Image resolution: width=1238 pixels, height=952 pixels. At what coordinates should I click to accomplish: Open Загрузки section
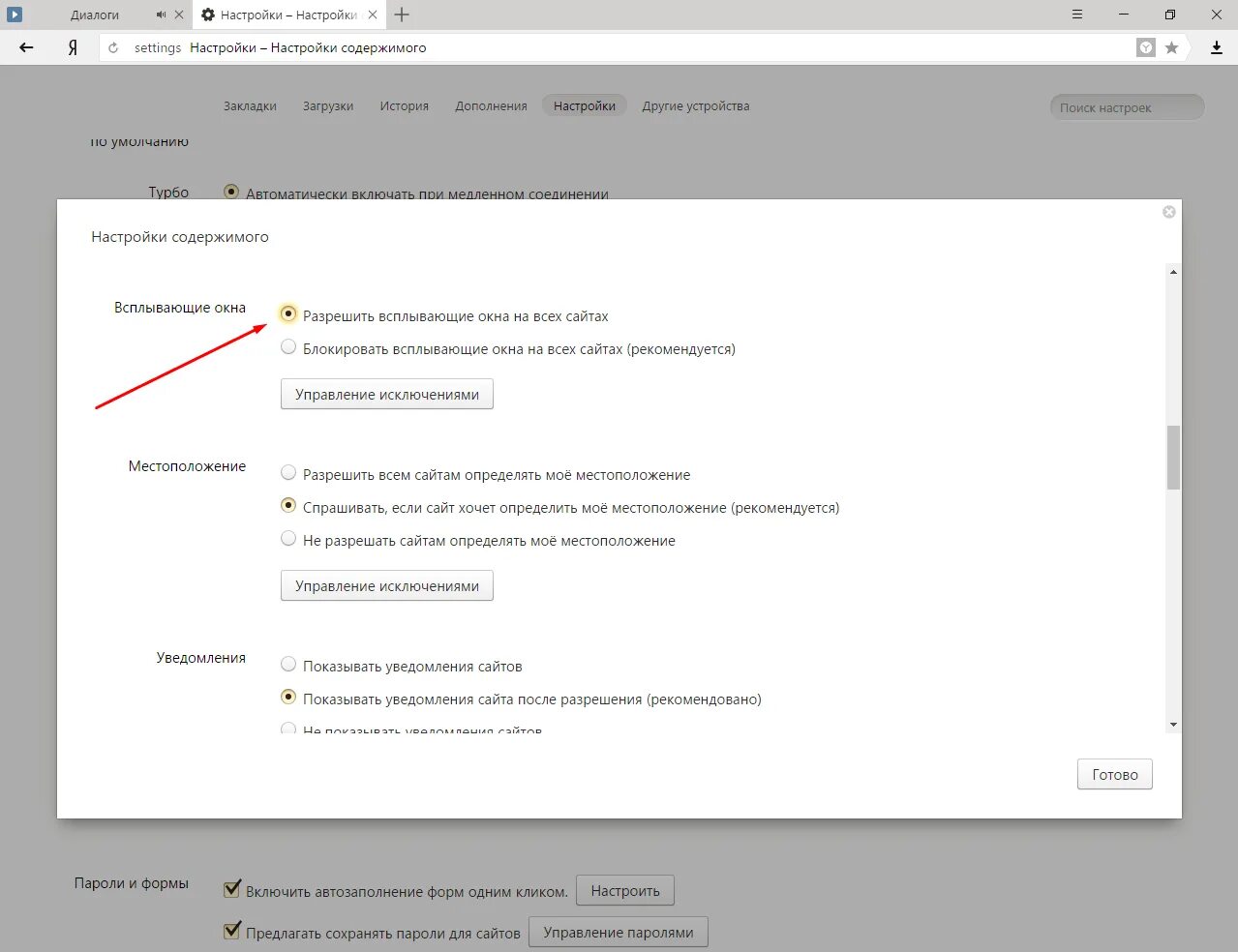(x=328, y=106)
